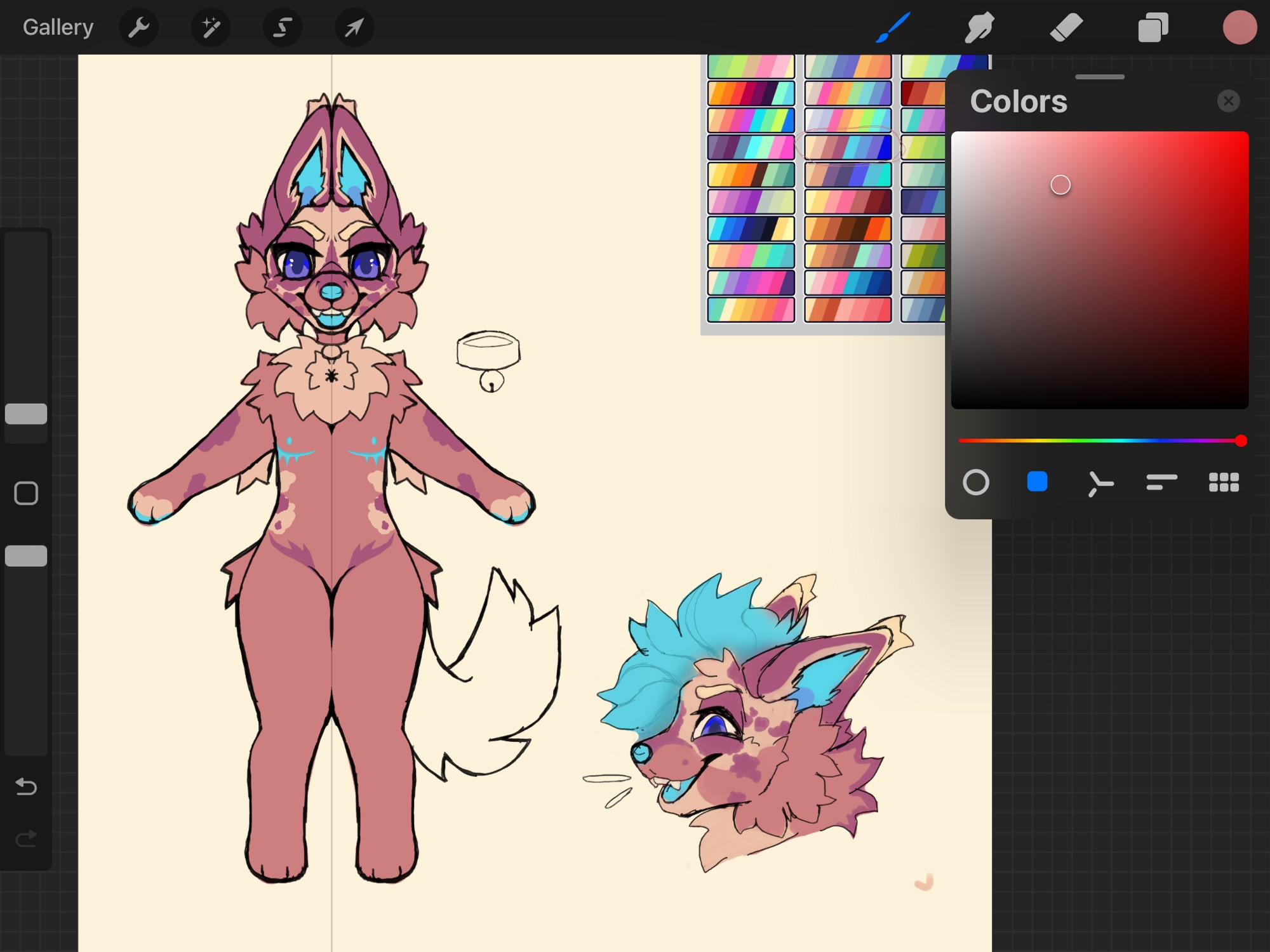Switch to Disc color mode
Screen dimensions: 1270x952
point(976,482)
